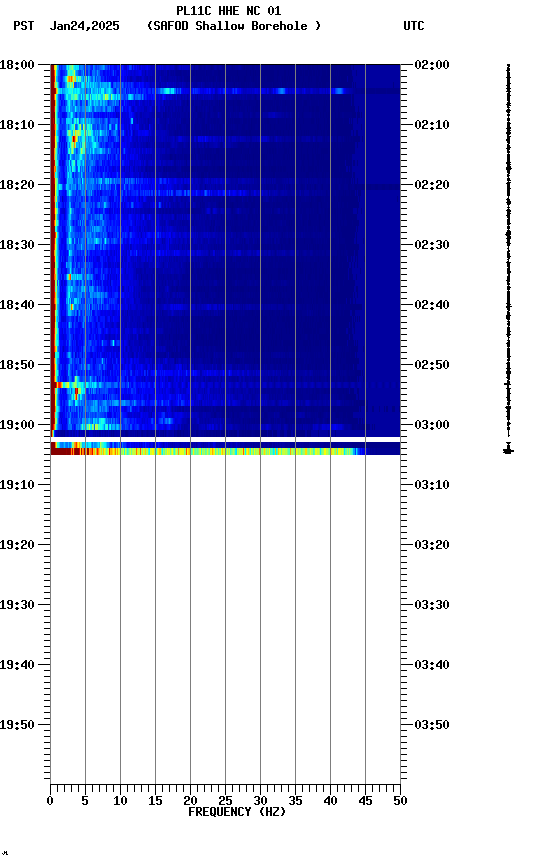Click the 03:10 UTC time label

pyautogui.click(x=432, y=485)
